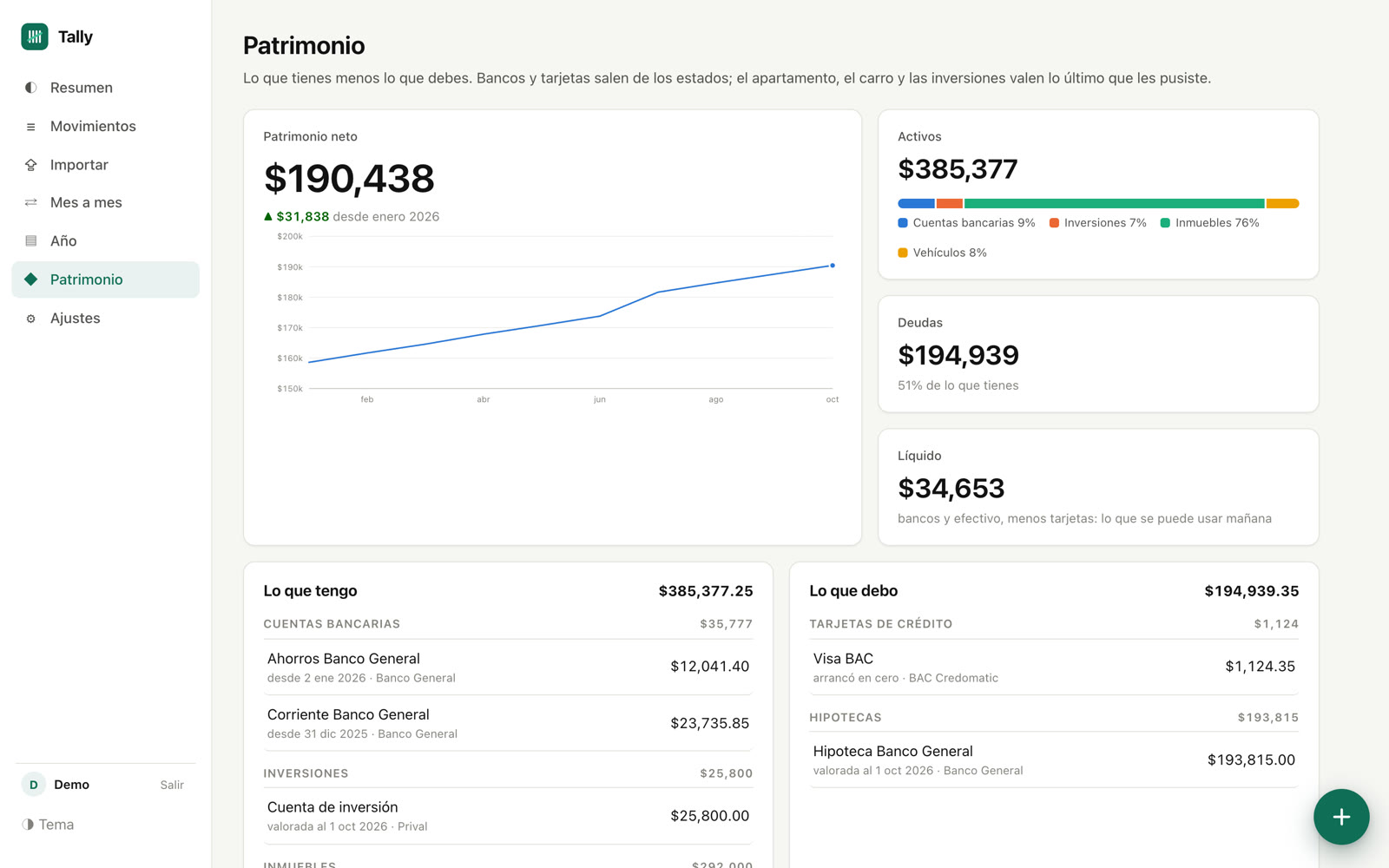Click the Importar upload icon
Image resolution: width=1389 pixels, height=868 pixels.
tap(31, 165)
